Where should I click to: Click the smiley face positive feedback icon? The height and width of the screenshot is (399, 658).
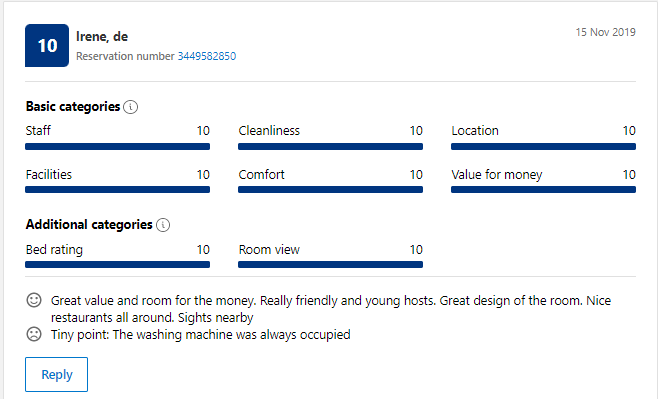[x=34, y=300]
